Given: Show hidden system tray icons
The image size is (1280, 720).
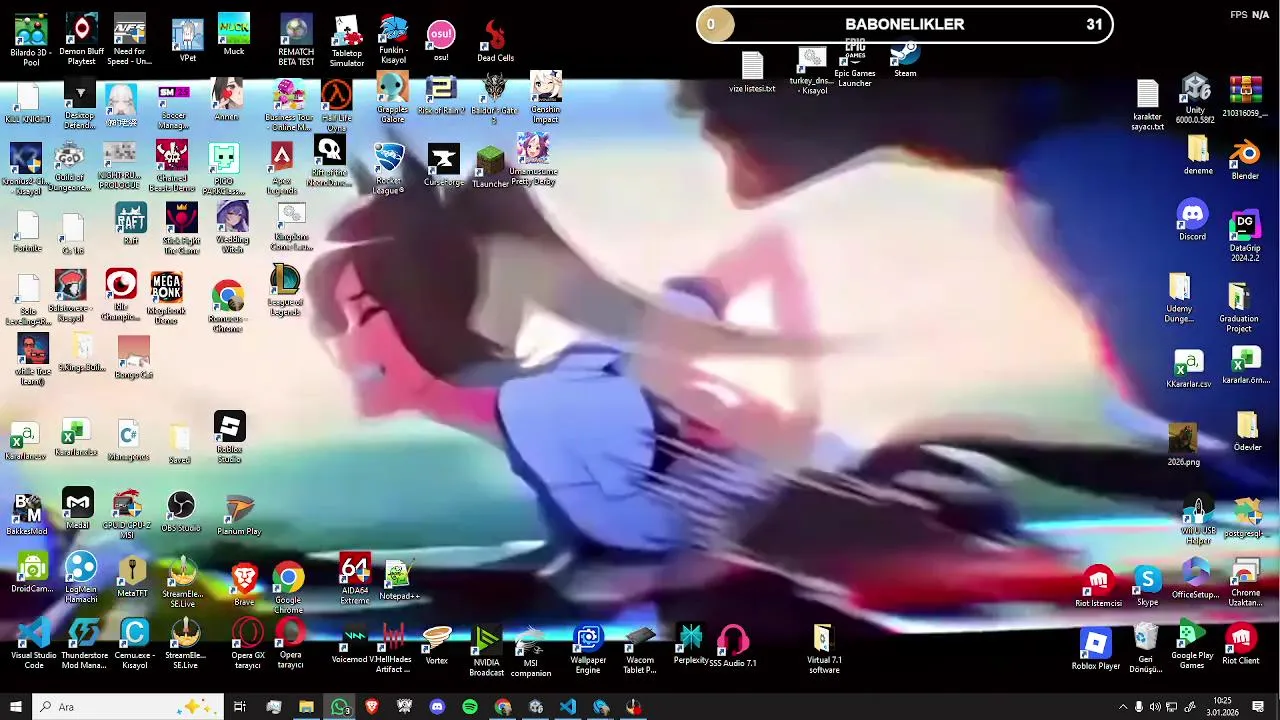Looking at the screenshot, I should pos(1122,707).
